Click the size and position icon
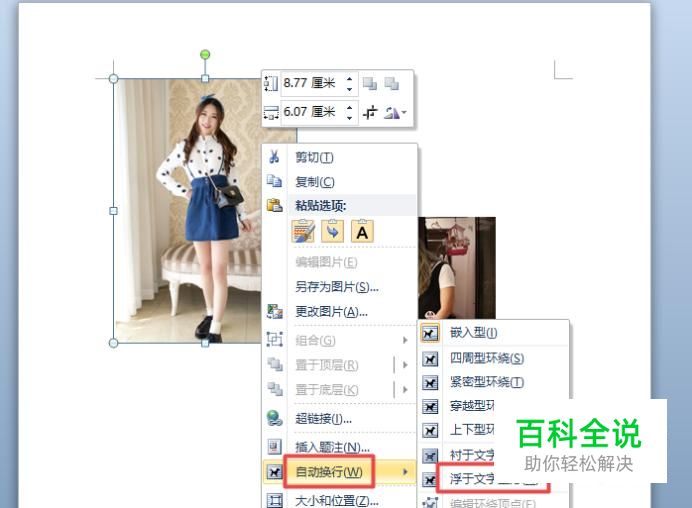This screenshot has width=692, height=508. coord(274,500)
